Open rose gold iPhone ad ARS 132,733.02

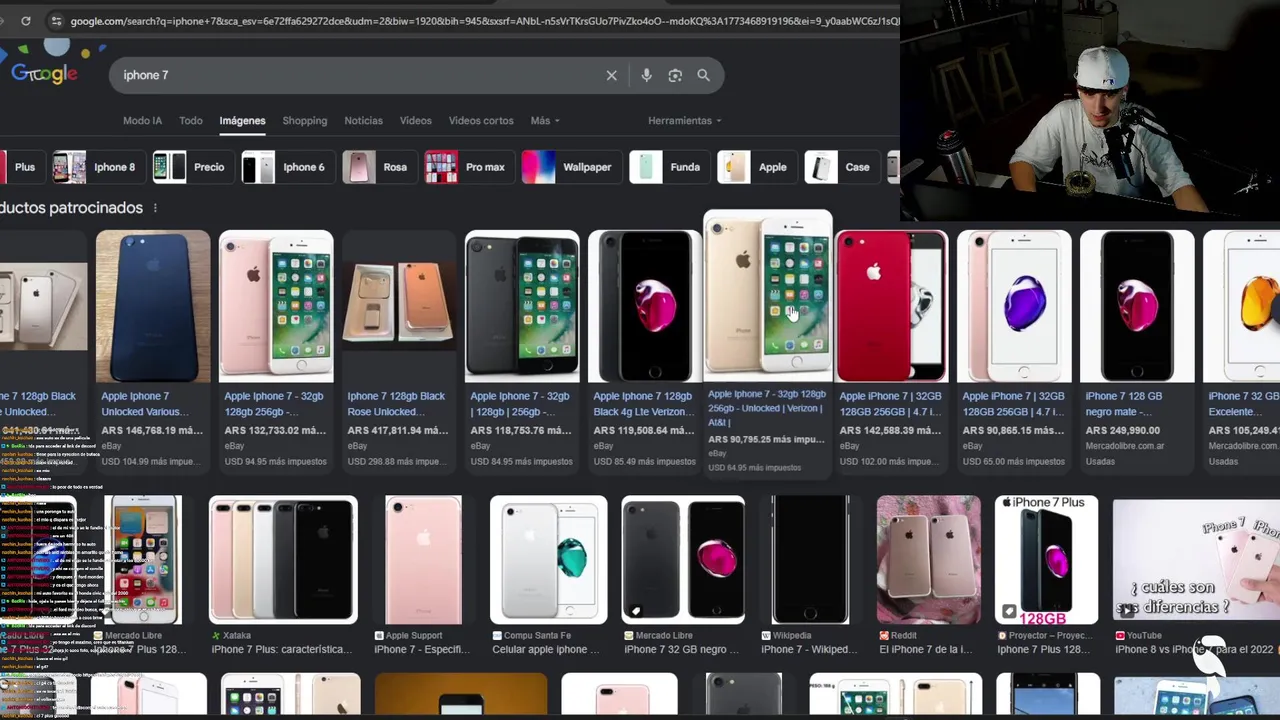pos(276,306)
